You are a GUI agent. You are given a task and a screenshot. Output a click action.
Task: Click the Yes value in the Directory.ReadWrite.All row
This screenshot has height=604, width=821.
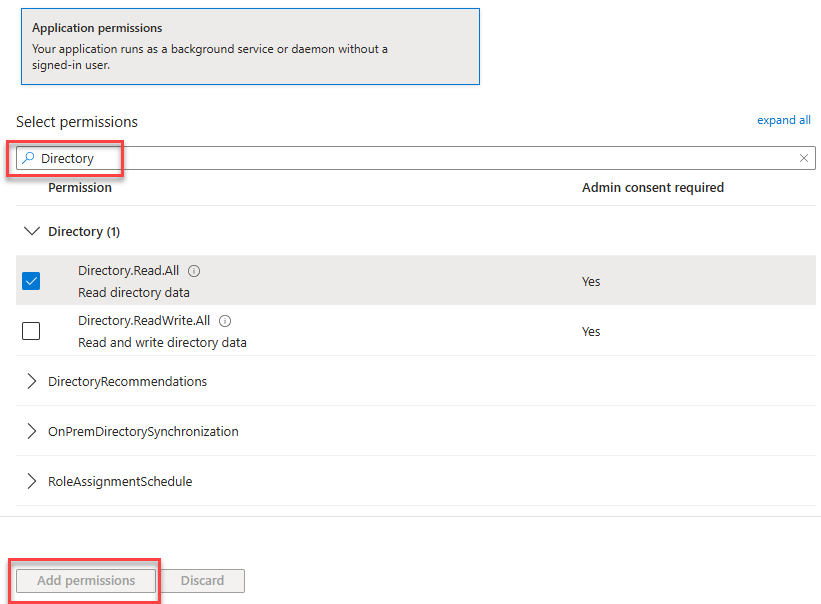click(591, 331)
